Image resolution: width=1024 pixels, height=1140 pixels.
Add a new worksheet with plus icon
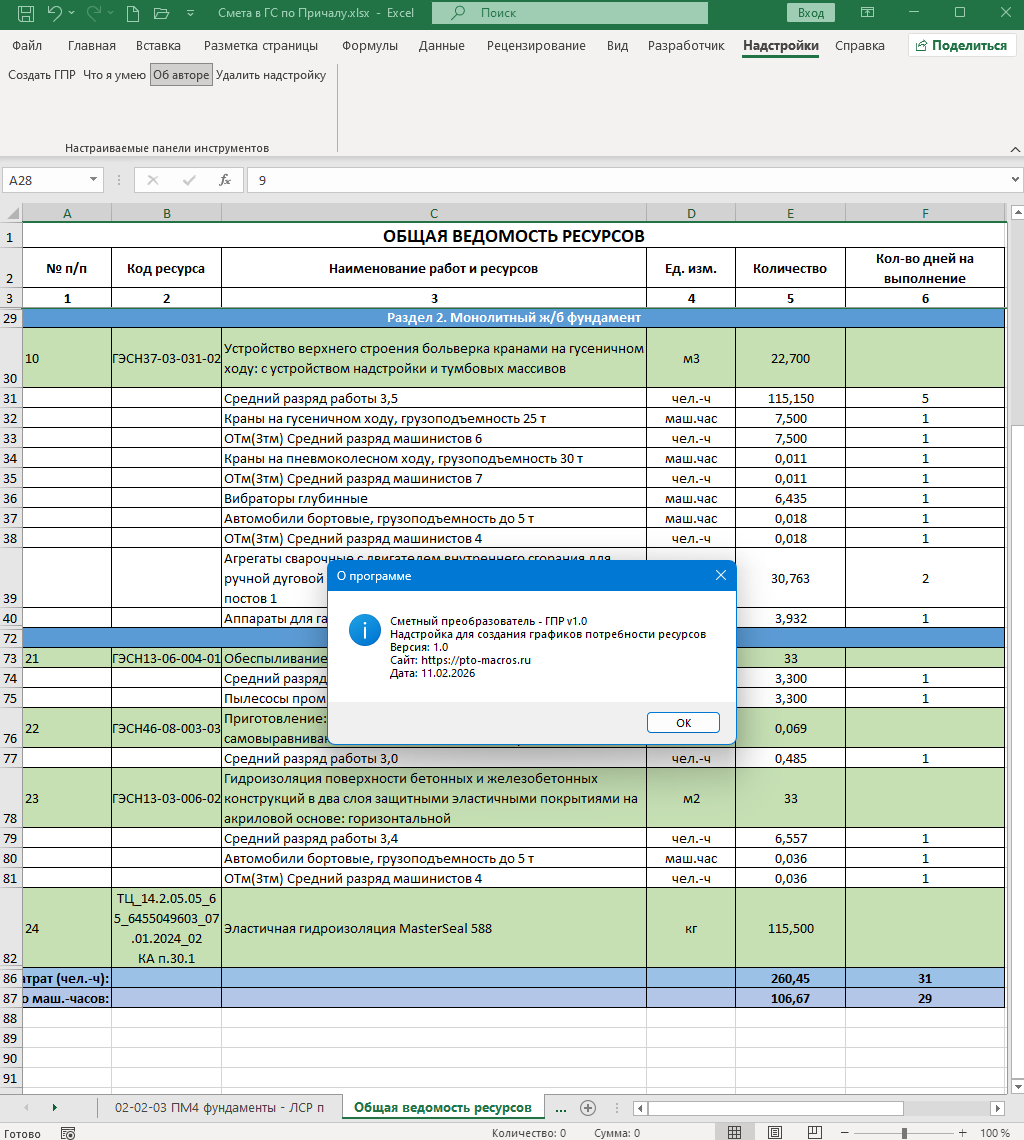pyautogui.click(x=588, y=1108)
